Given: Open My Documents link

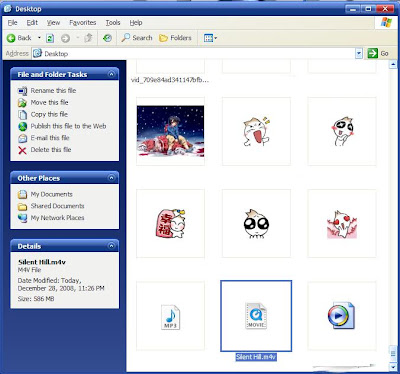Looking at the screenshot, I should coord(51,194).
